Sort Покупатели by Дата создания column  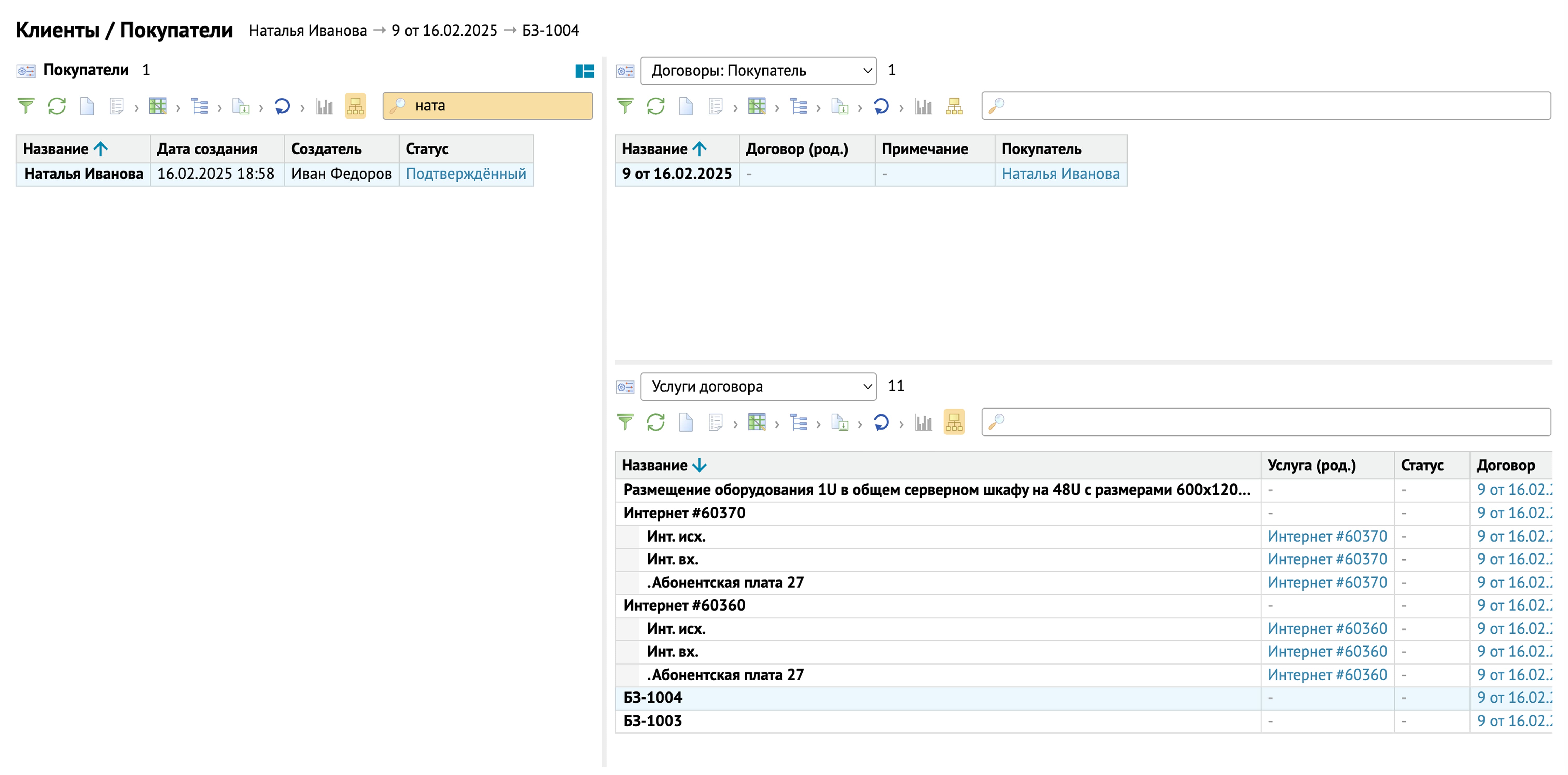217,149
